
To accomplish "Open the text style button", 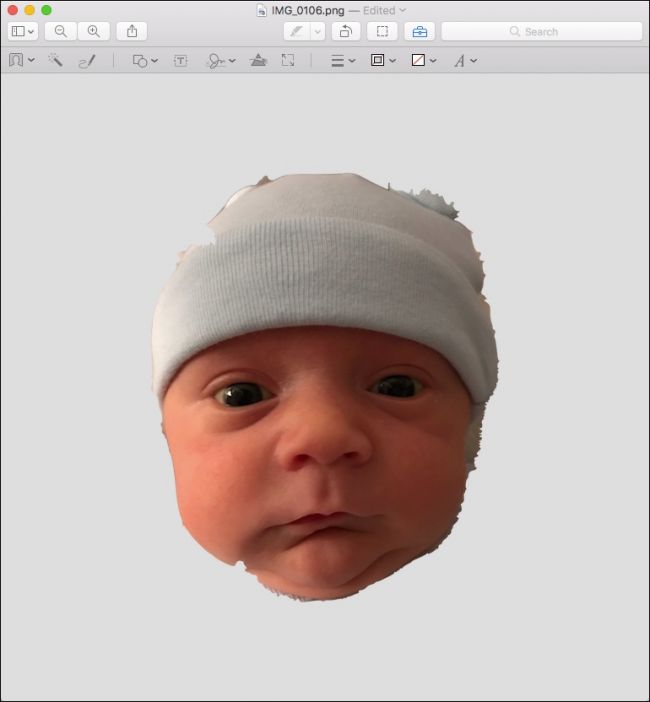I will [x=459, y=61].
